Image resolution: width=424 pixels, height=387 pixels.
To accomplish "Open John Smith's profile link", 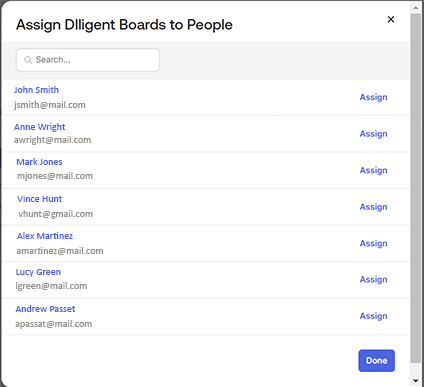I will (x=36, y=90).
